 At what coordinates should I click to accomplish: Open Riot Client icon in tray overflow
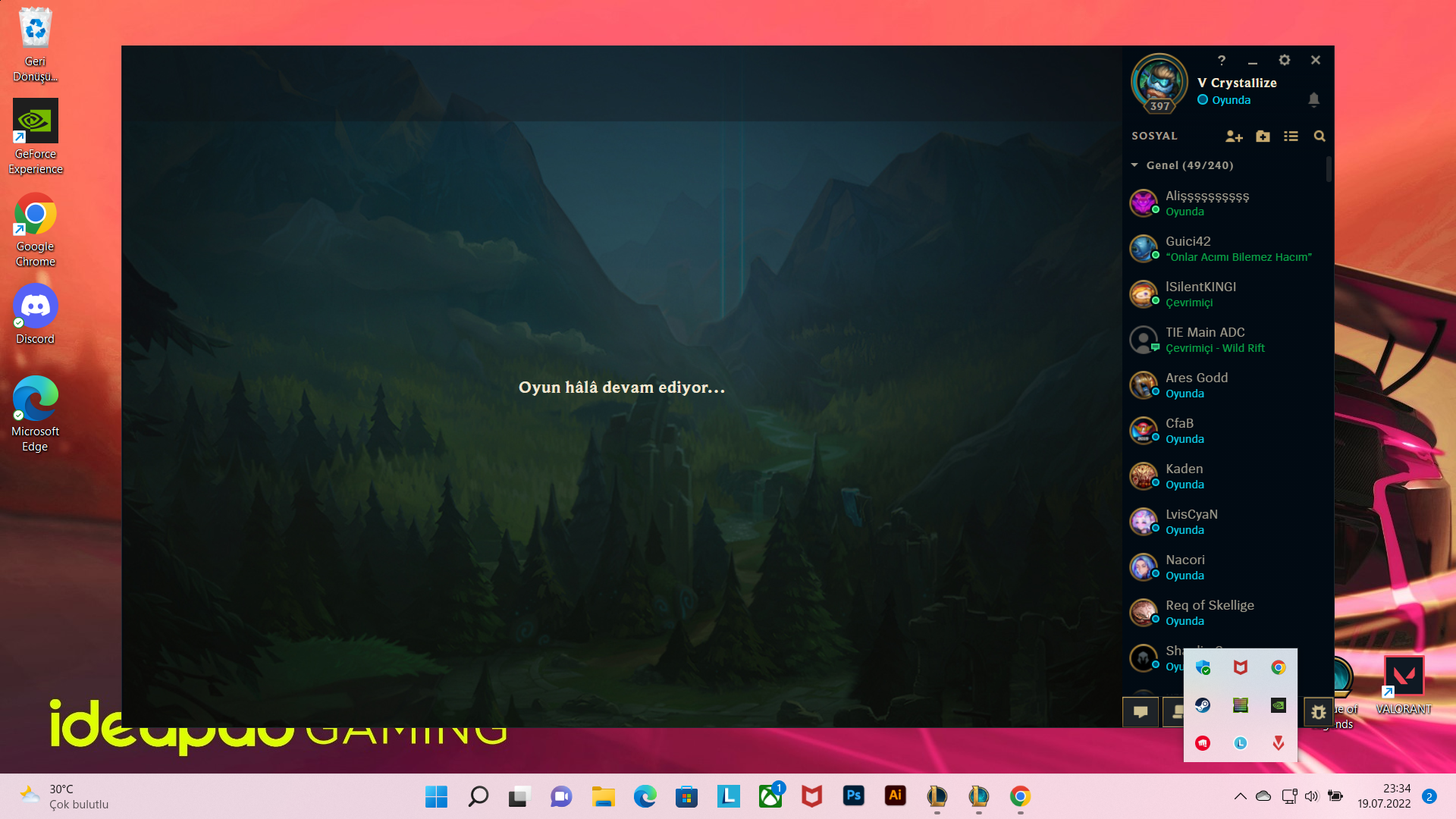coord(1203,743)
